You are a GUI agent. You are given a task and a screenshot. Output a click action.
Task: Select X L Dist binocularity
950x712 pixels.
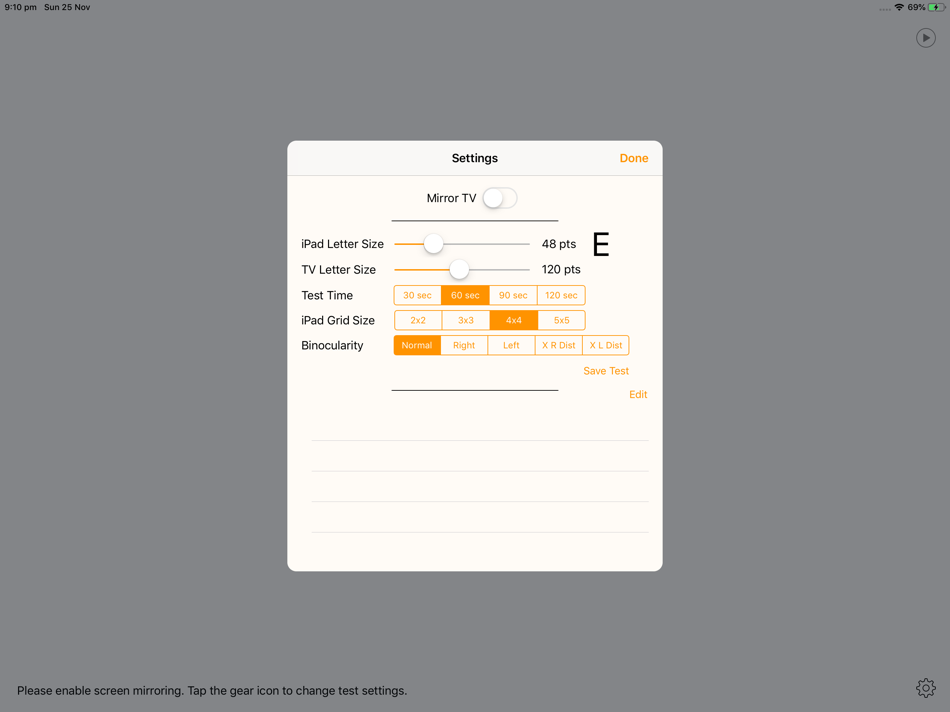click(x=606, y=345)
